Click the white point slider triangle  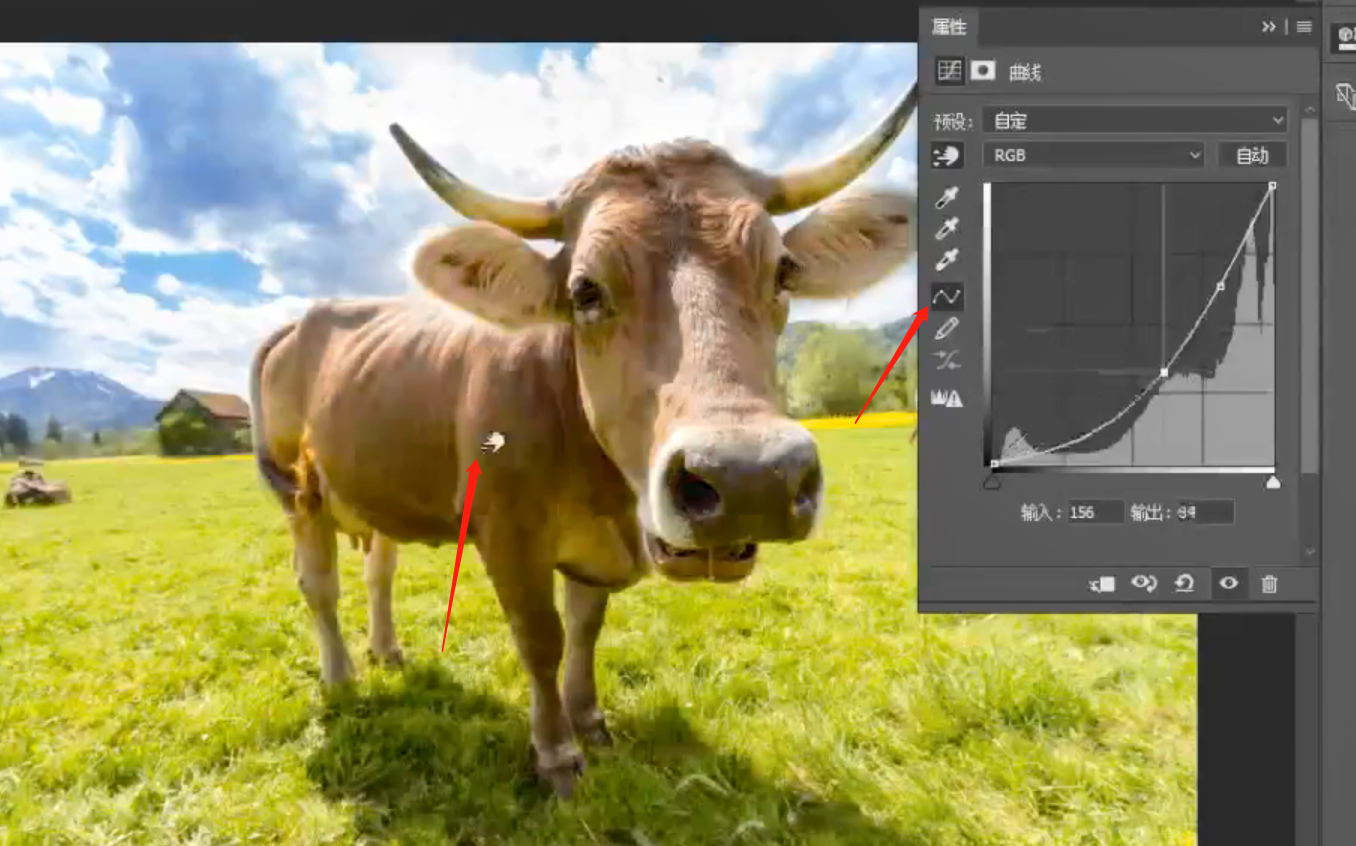(1273, 483)
